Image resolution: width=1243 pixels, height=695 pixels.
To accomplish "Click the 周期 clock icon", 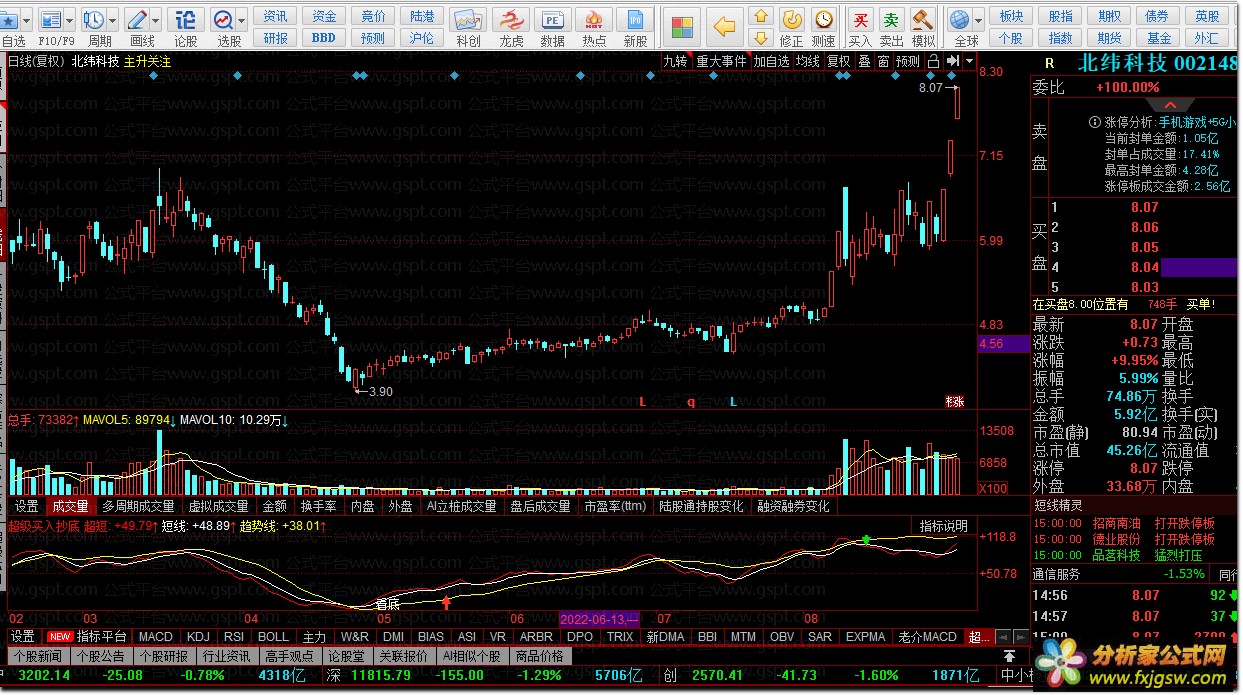I will (94, 18).
